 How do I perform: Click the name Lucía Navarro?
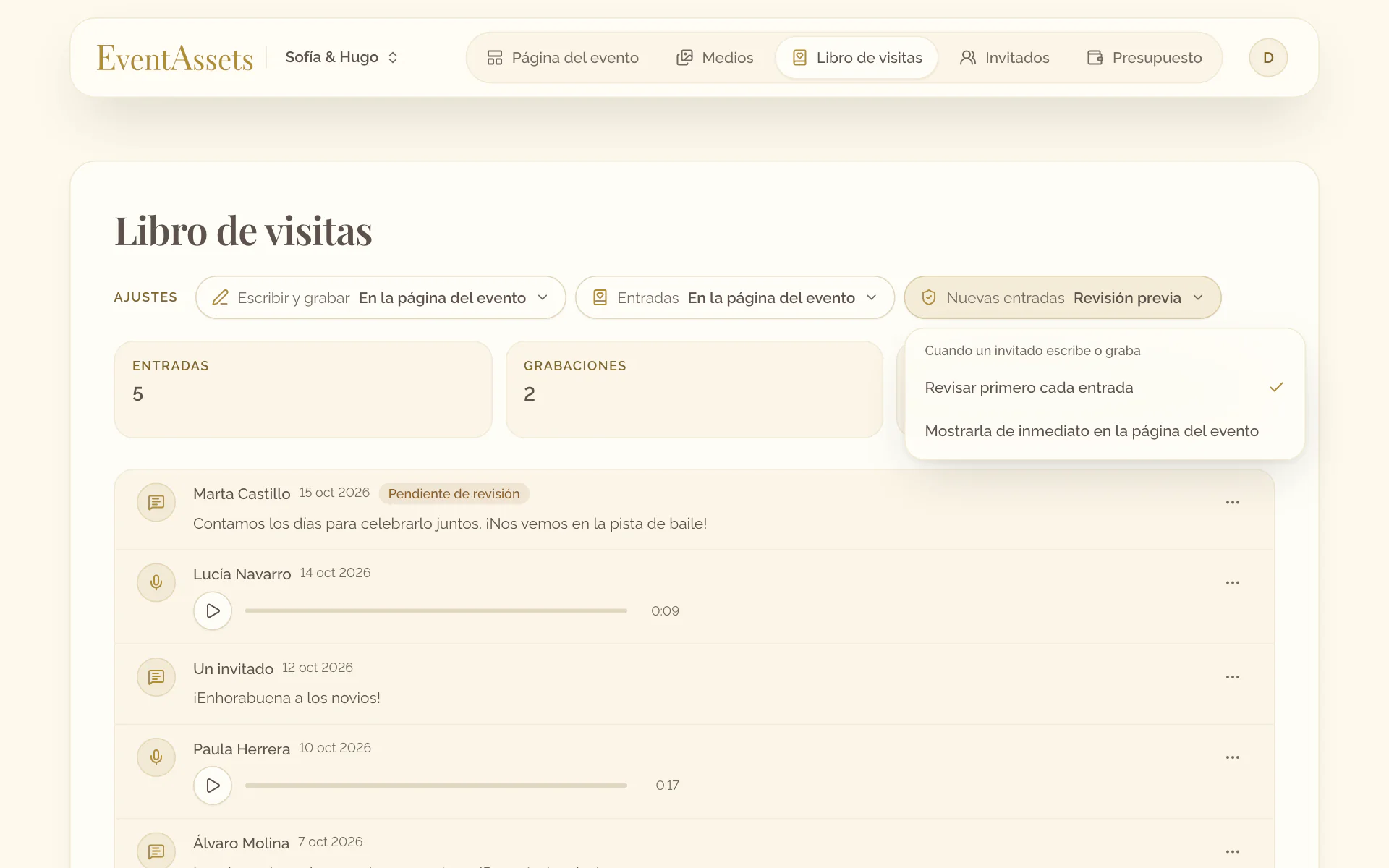pos(242,574)
